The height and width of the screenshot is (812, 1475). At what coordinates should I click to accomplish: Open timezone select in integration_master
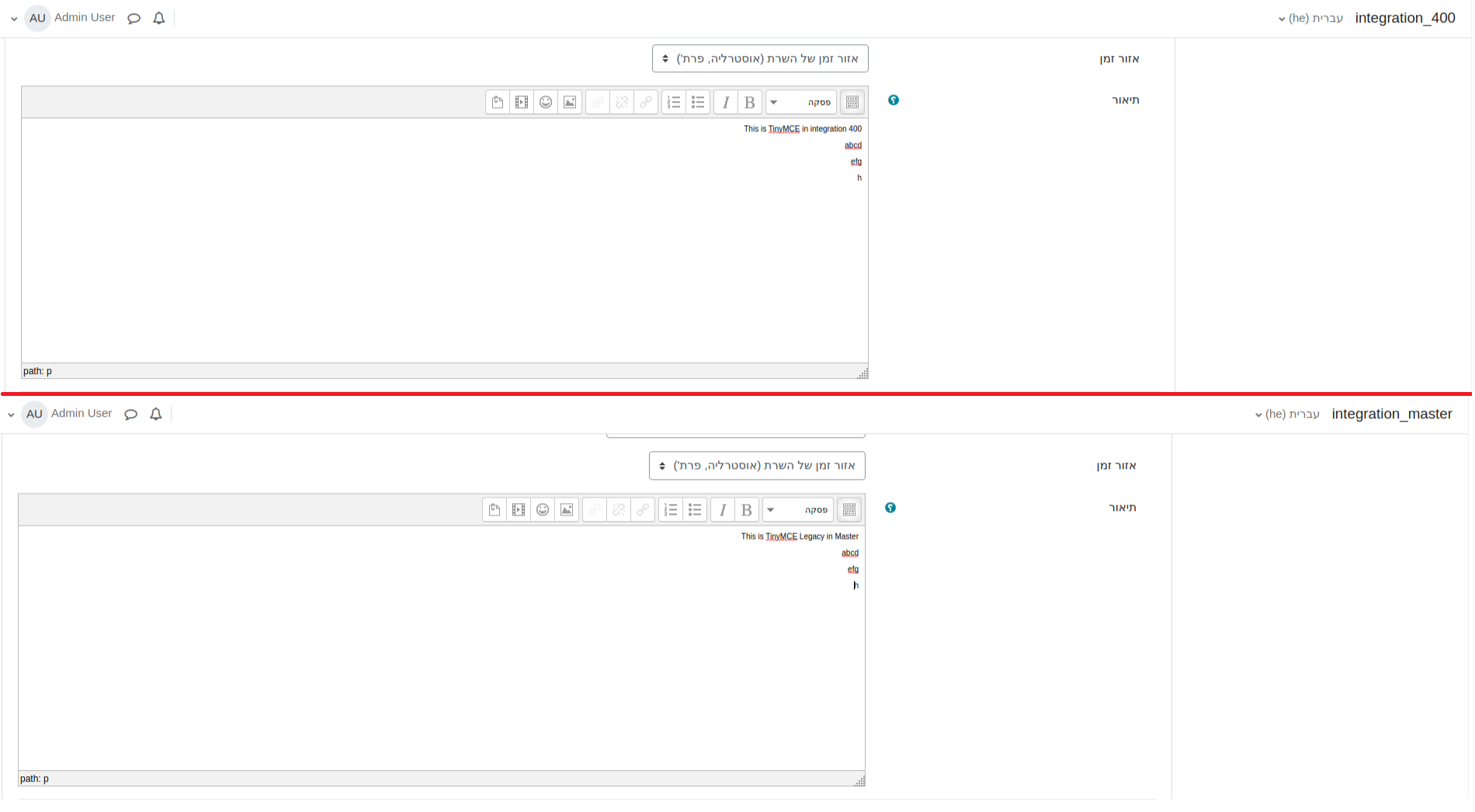tap(757, 466)
